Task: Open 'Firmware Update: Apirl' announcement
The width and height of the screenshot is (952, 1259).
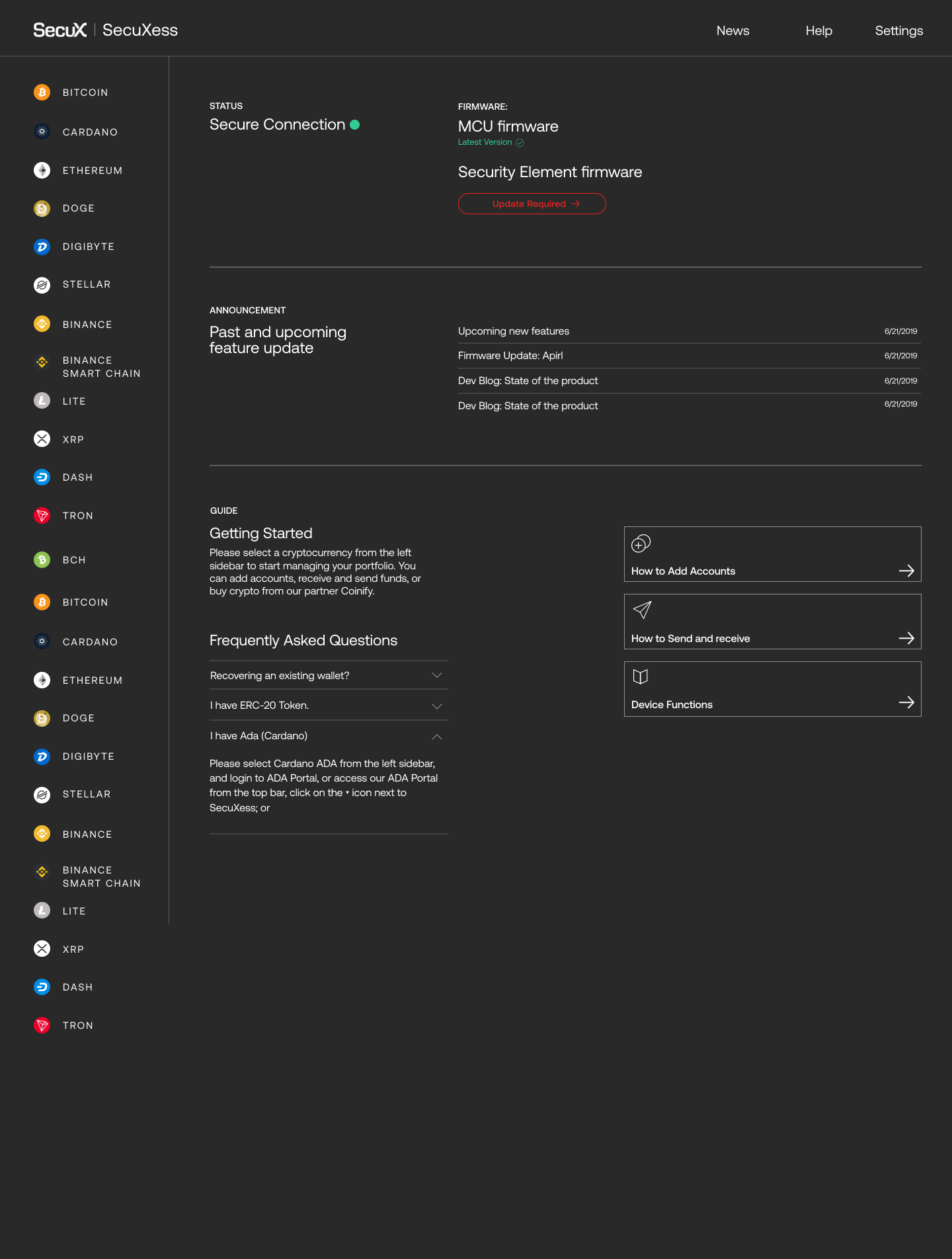Action: click(x=510, y=356)
